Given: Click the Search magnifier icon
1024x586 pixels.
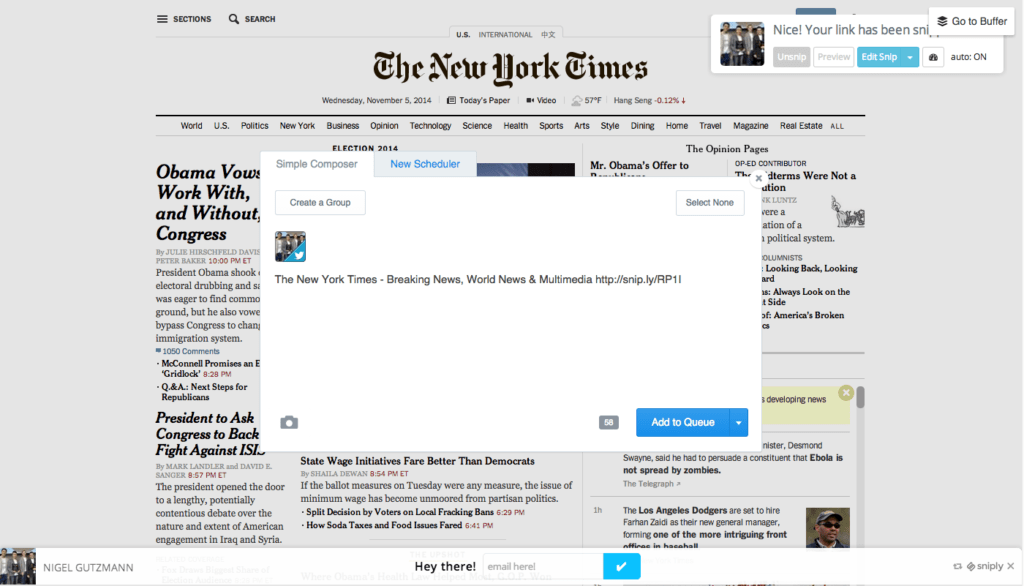Looking at the screenshot, I should click(x=234, y=19).
